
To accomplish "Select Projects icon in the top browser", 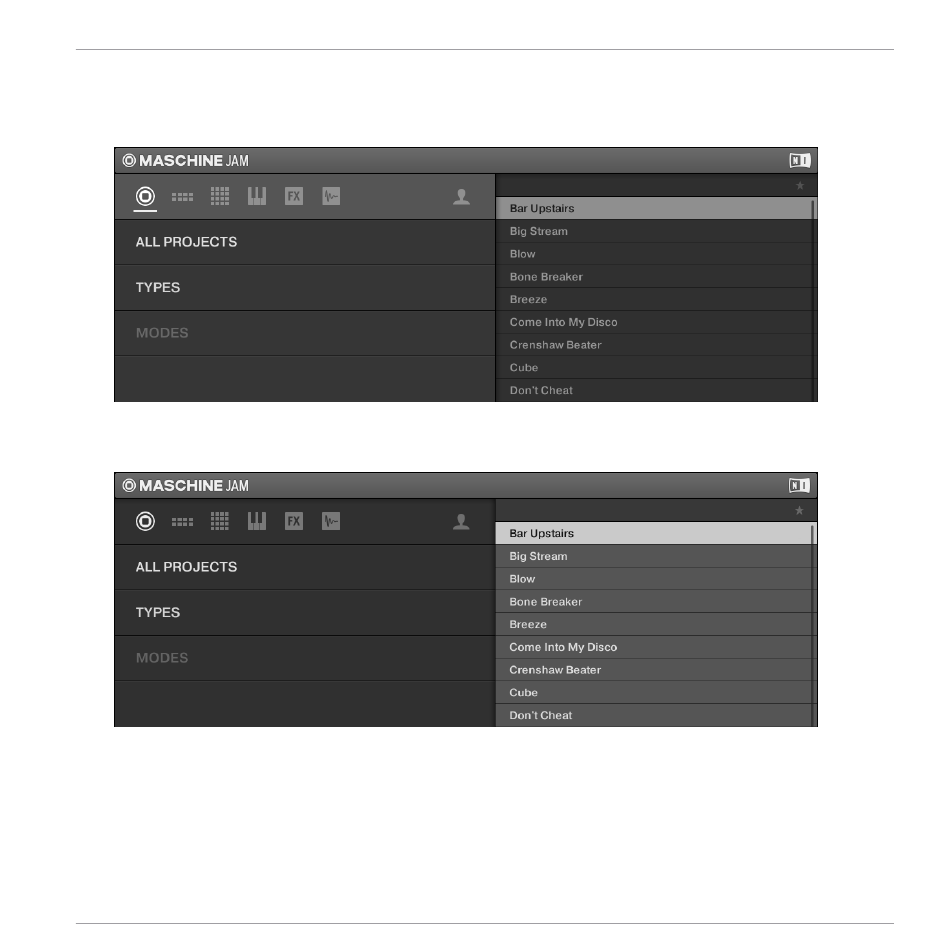I will coord(145,197).
